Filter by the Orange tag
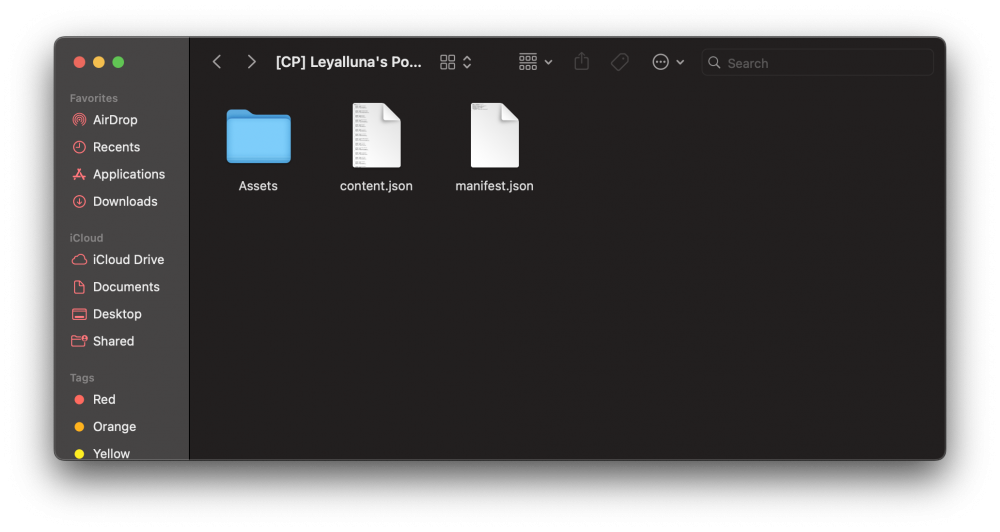The height and width of the screenshot is (532, 1000). [x=113, y=427]
